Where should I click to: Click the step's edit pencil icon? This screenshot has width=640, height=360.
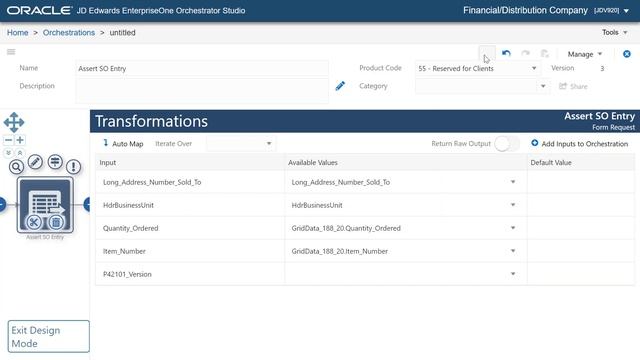[x=36, y=162]
